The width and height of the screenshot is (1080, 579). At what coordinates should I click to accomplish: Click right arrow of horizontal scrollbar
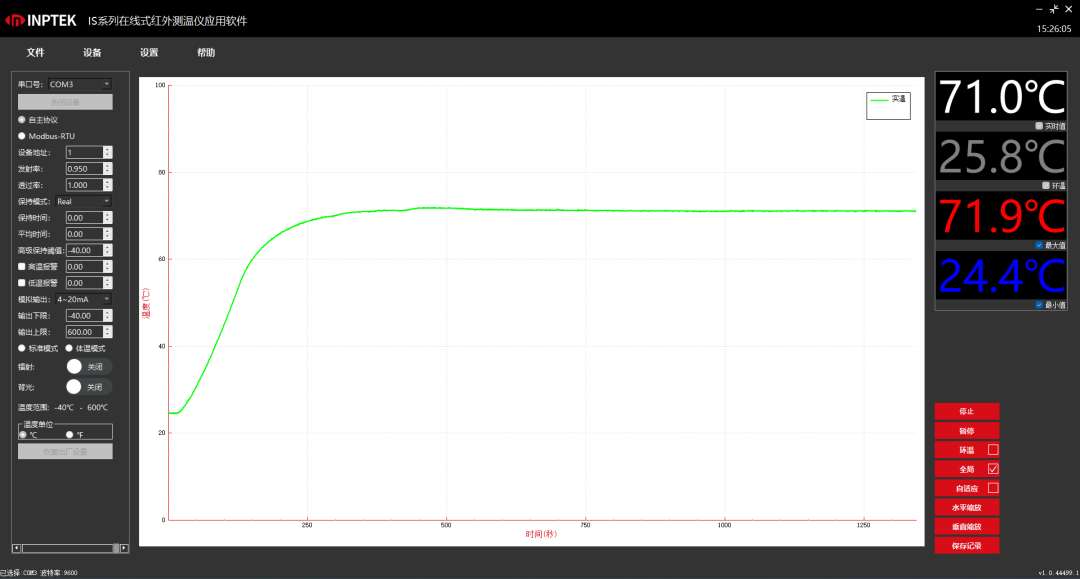pos(124,548)
